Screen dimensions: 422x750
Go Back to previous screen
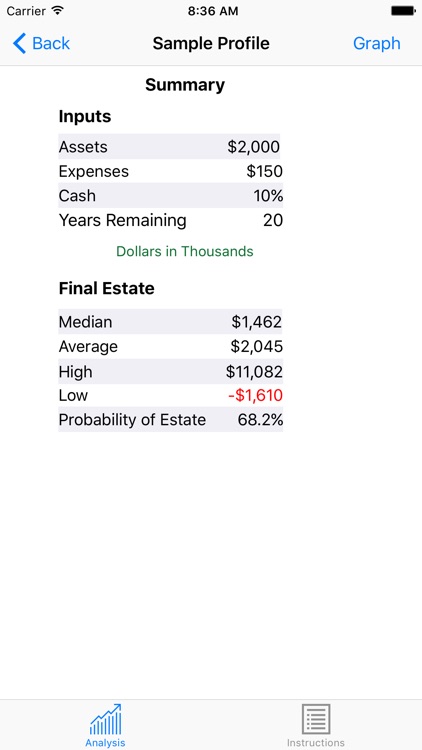tap(41, 44)
